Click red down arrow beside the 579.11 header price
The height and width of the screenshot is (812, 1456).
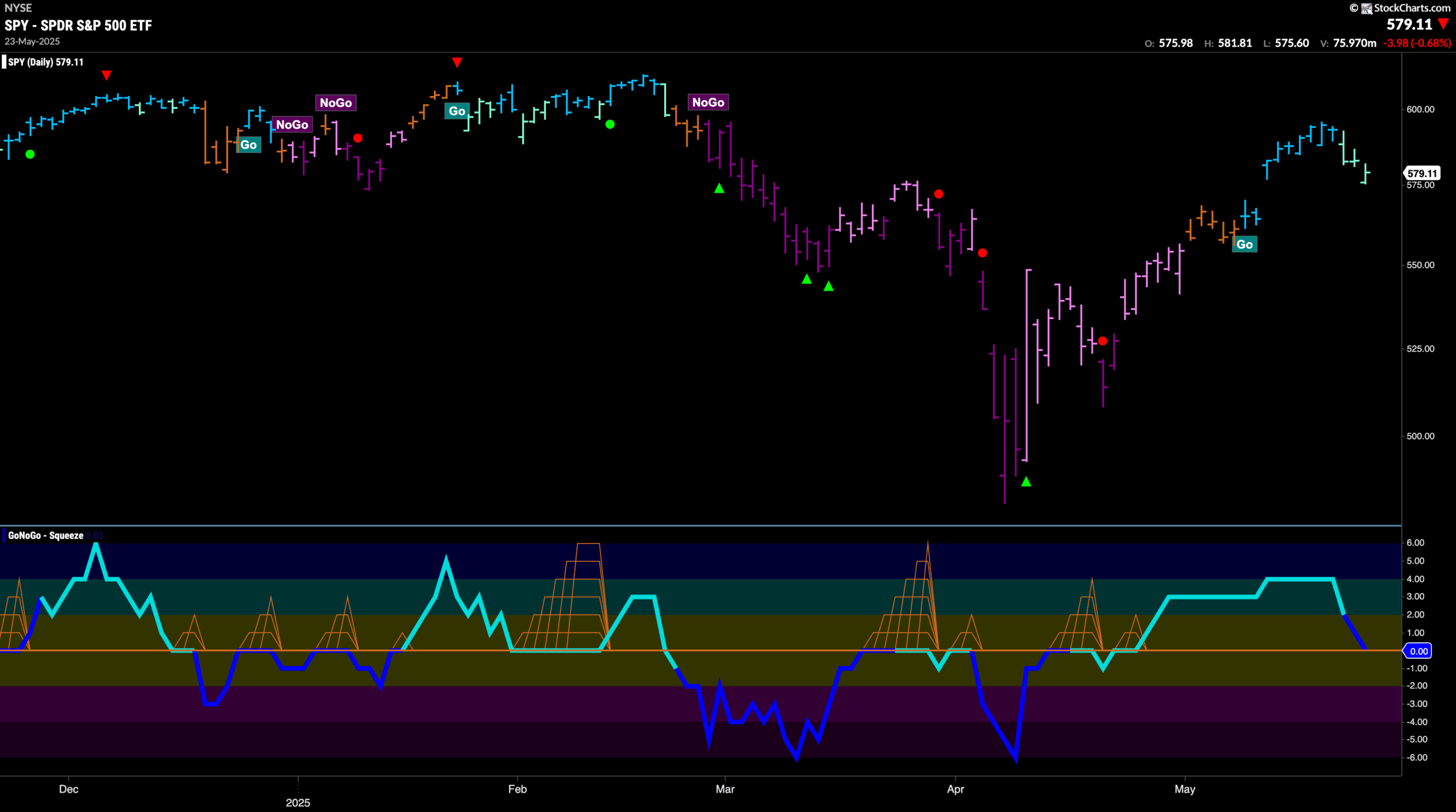(x=1443, y=24)
